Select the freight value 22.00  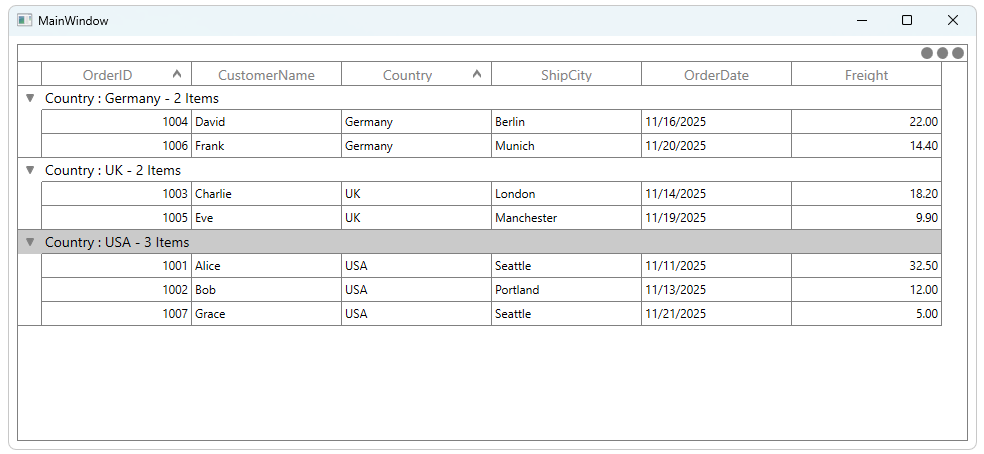(867, 122)
